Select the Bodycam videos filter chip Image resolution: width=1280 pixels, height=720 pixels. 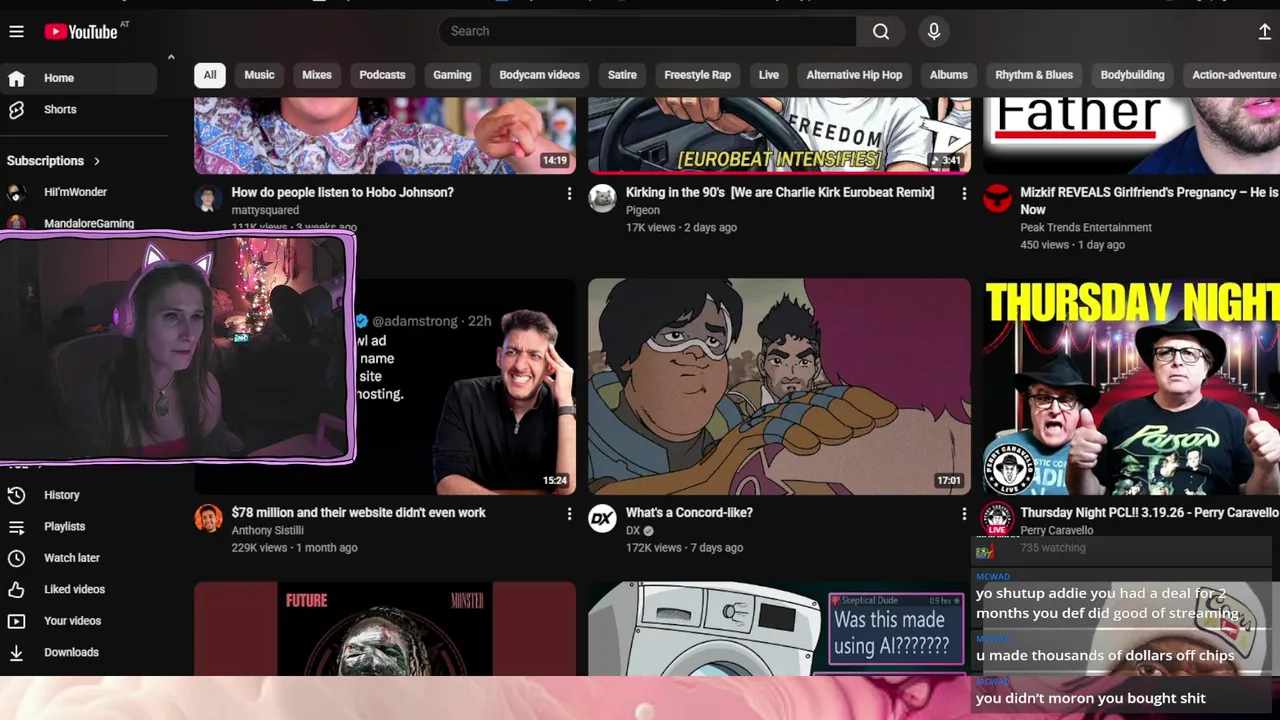click(539, 75)
